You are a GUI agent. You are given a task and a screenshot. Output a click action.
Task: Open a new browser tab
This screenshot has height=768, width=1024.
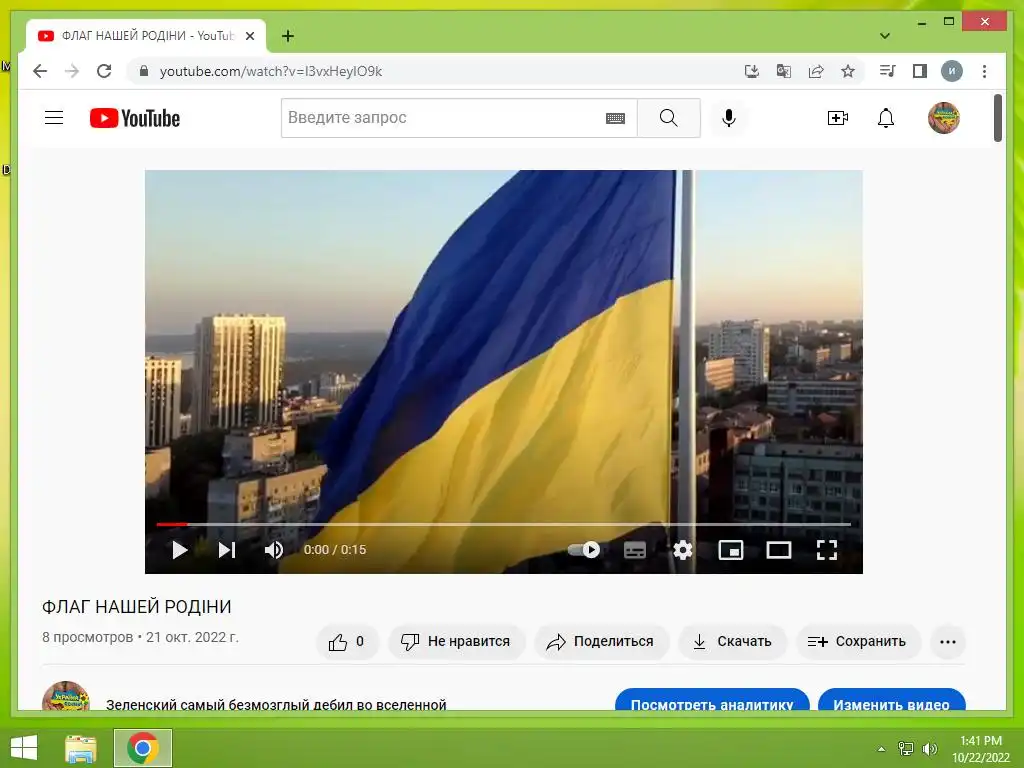tap(288, 36)
